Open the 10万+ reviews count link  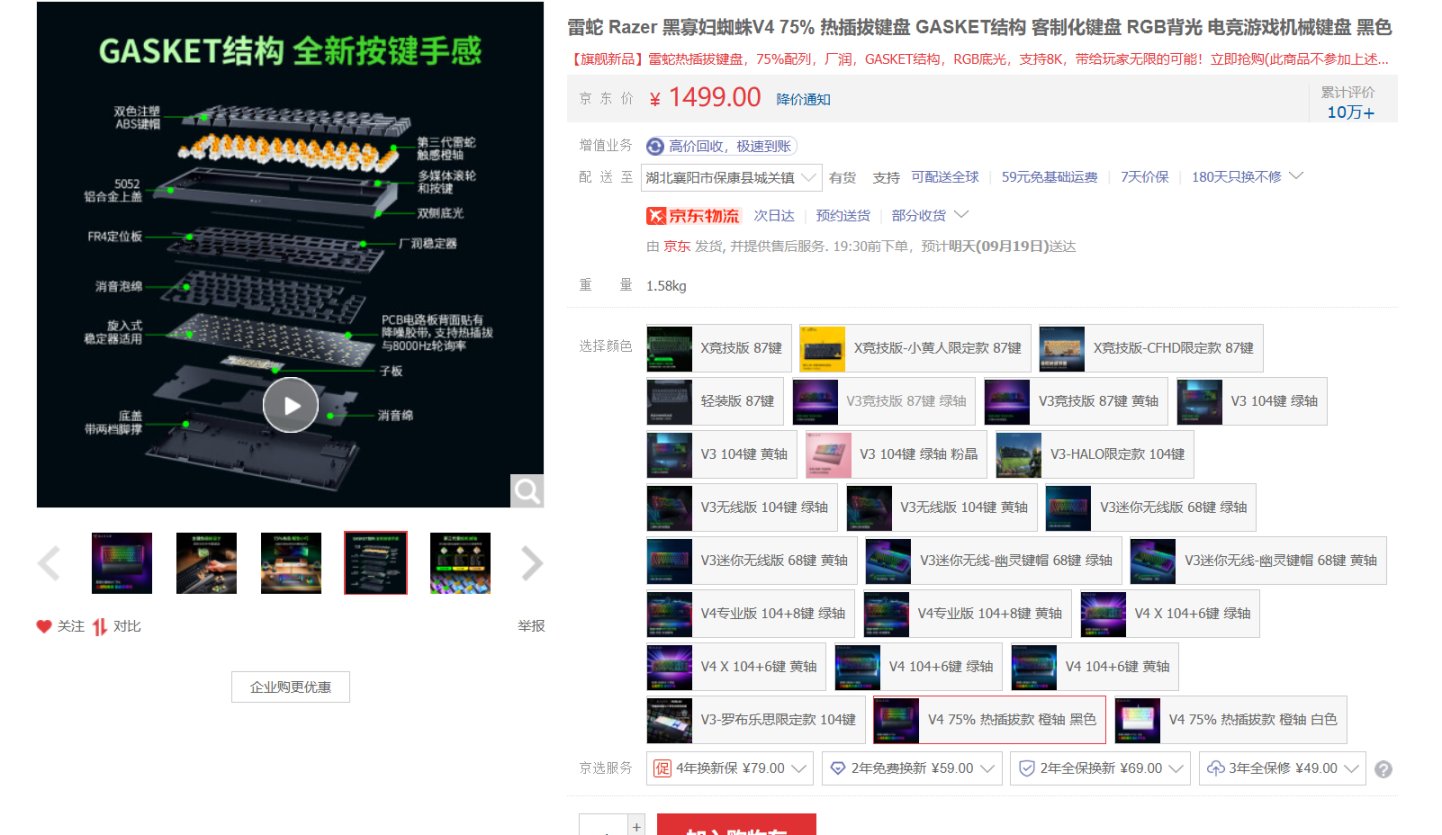1351,112
